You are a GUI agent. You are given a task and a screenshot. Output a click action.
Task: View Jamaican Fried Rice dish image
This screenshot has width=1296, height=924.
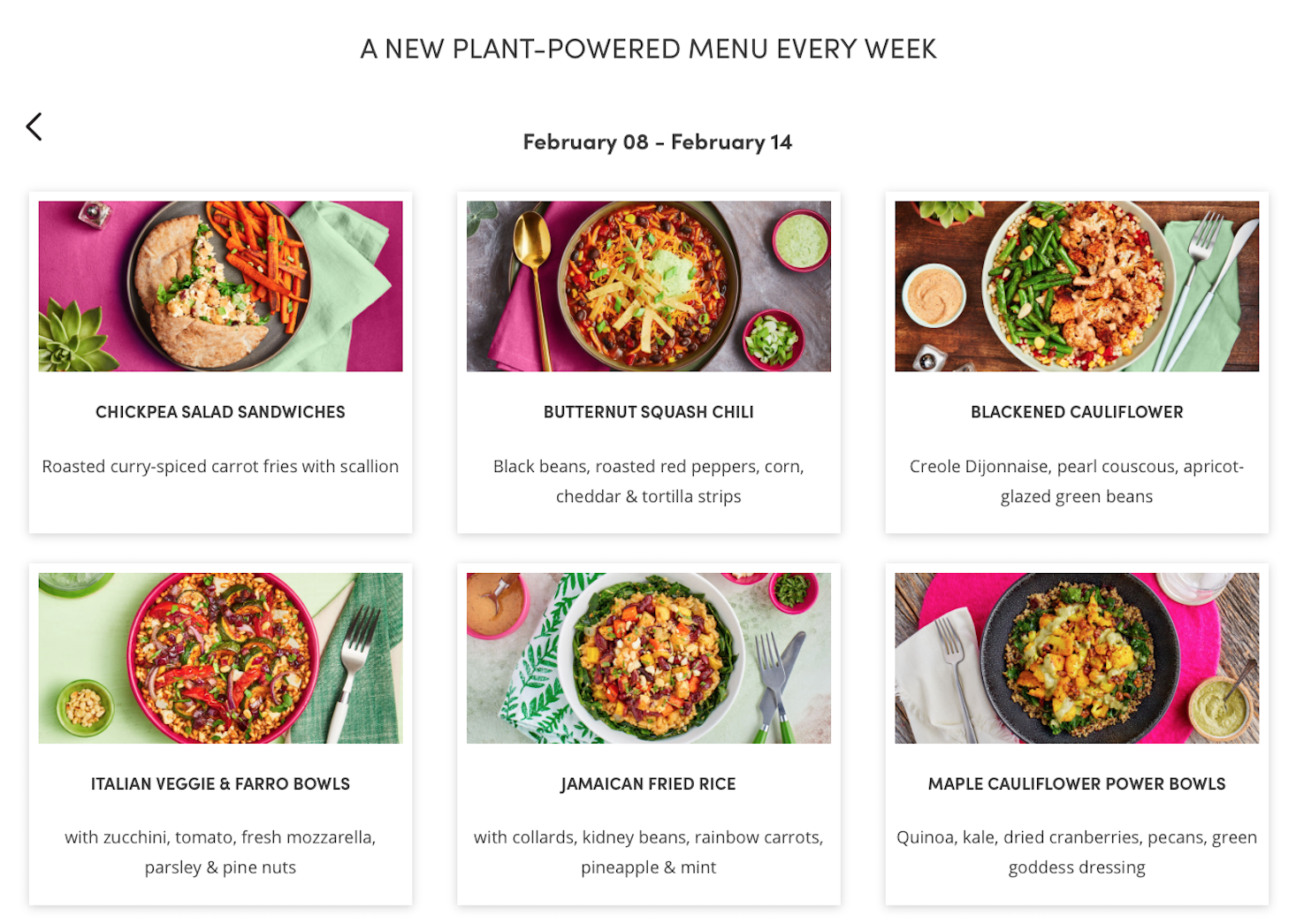point(648,658)
